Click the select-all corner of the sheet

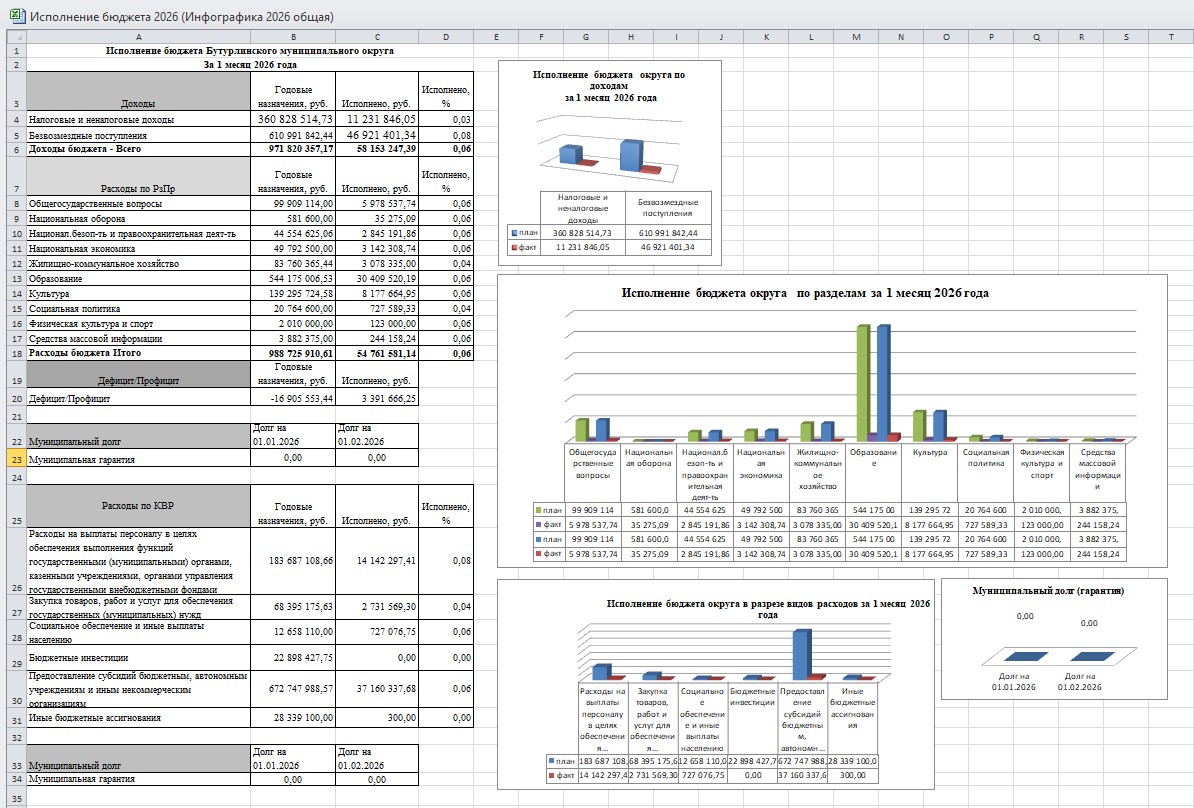tap(16, 37)
